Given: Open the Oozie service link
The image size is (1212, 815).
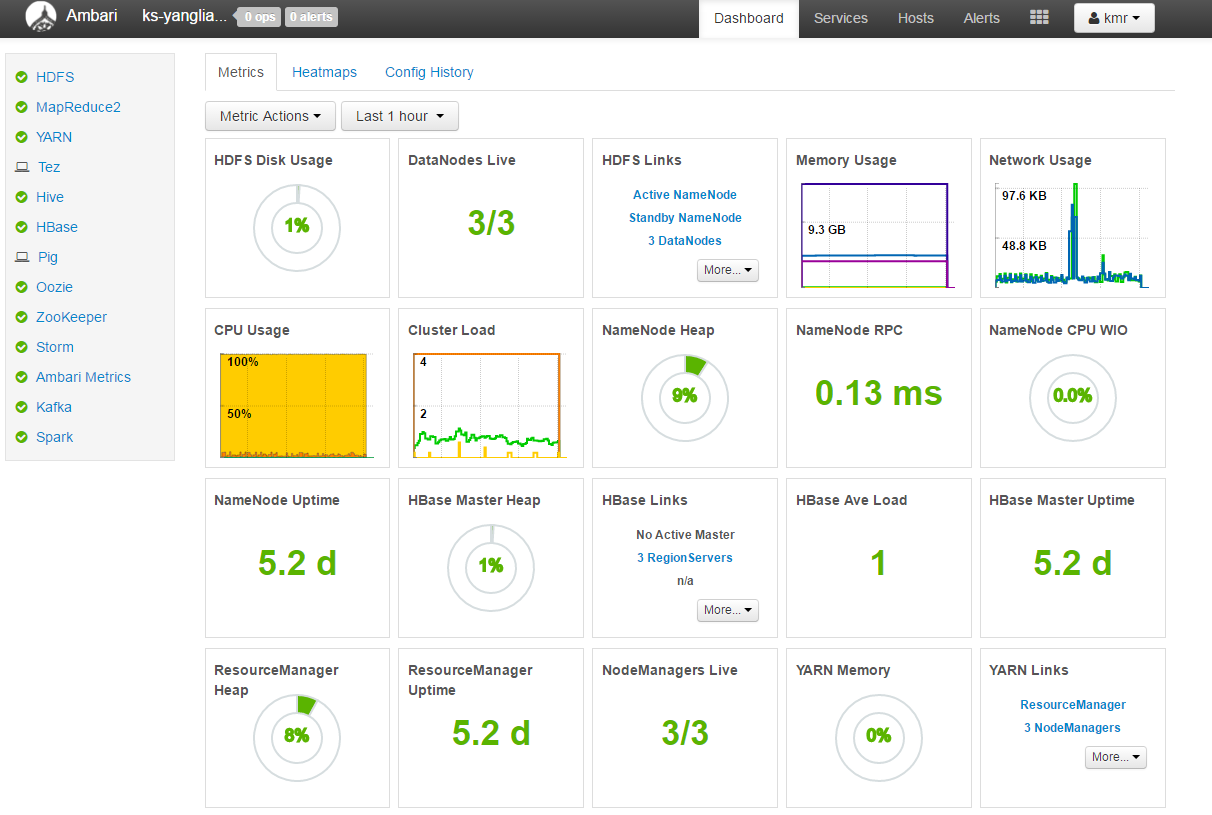Looking at the screenshot, I should pos(54,287).
